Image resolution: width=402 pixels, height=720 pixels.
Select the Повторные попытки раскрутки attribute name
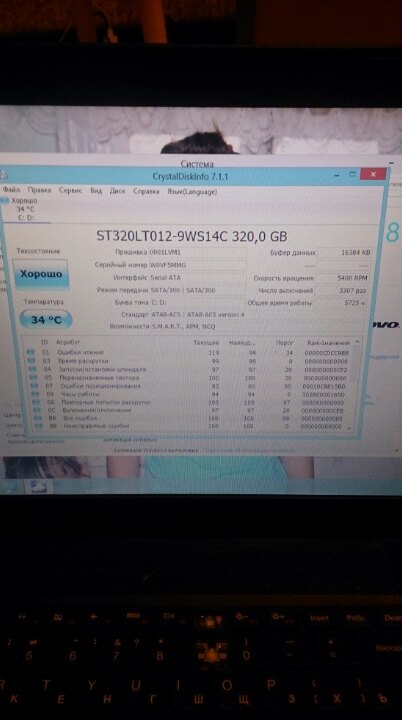point(107,402)
